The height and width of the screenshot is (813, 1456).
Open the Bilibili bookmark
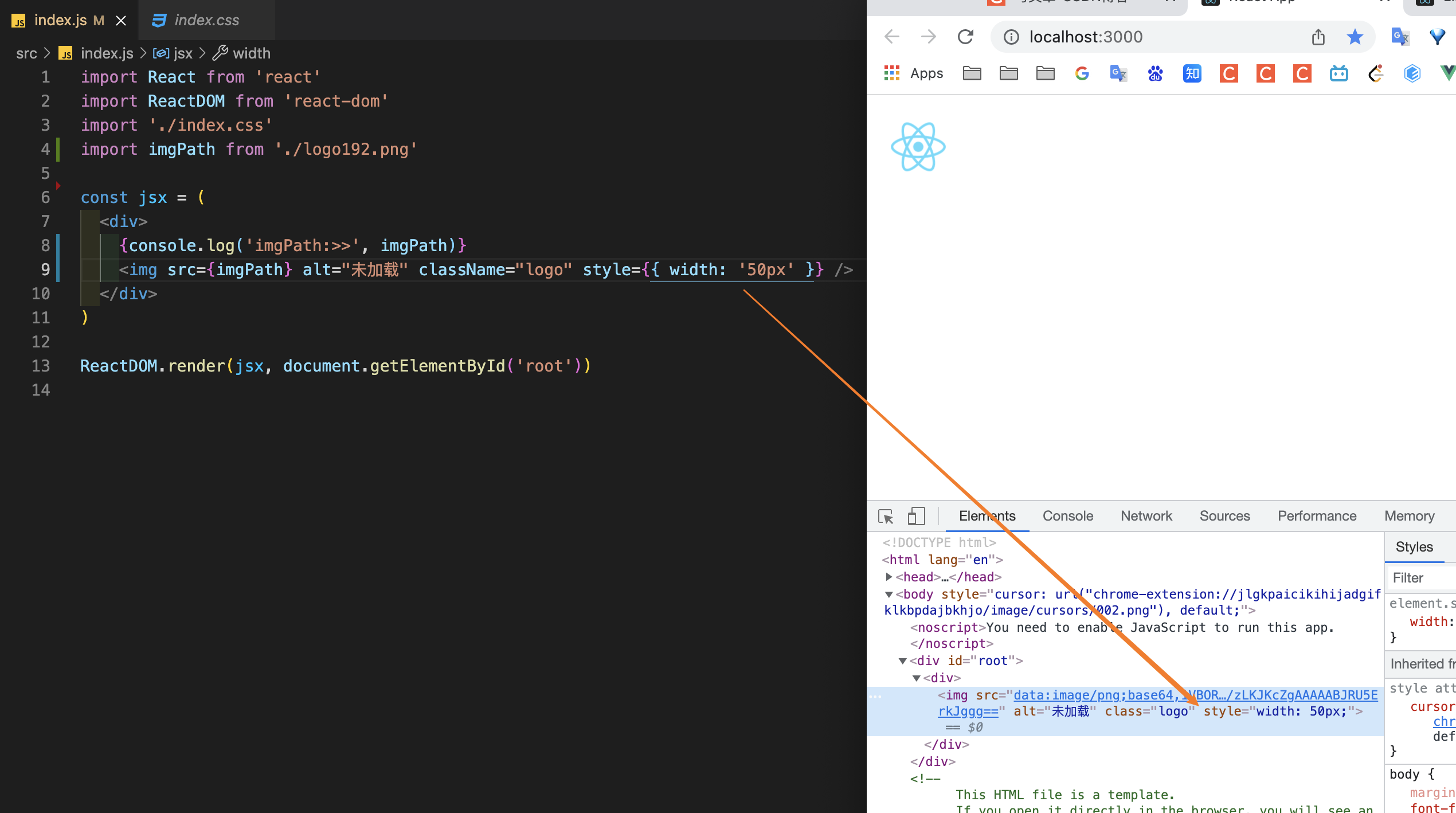click(1339, 73)
